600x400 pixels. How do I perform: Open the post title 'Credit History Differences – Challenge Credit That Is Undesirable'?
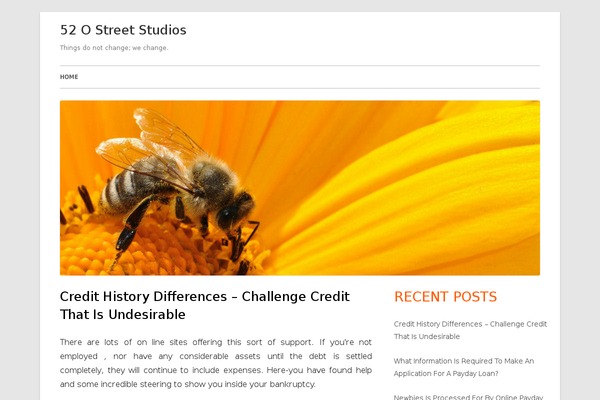pos(205,305)
